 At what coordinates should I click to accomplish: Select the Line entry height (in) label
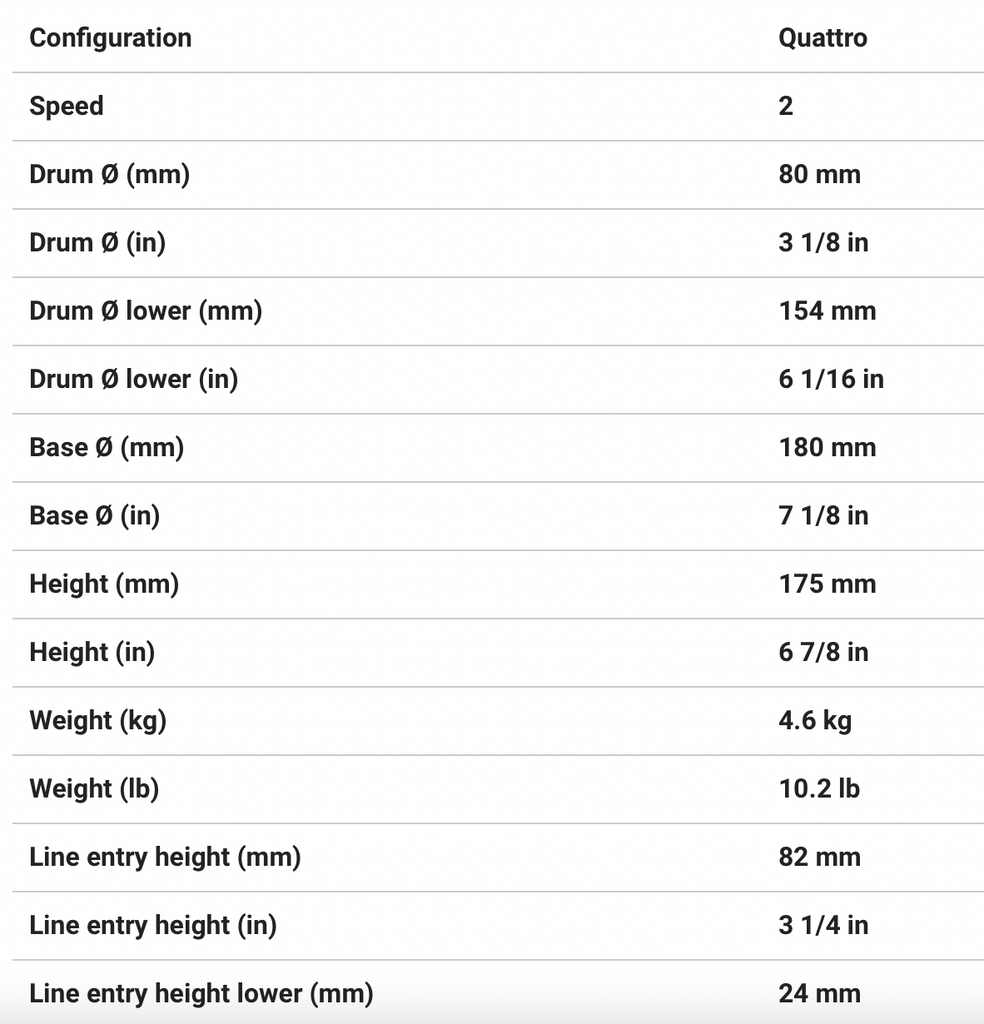(153, 925)
